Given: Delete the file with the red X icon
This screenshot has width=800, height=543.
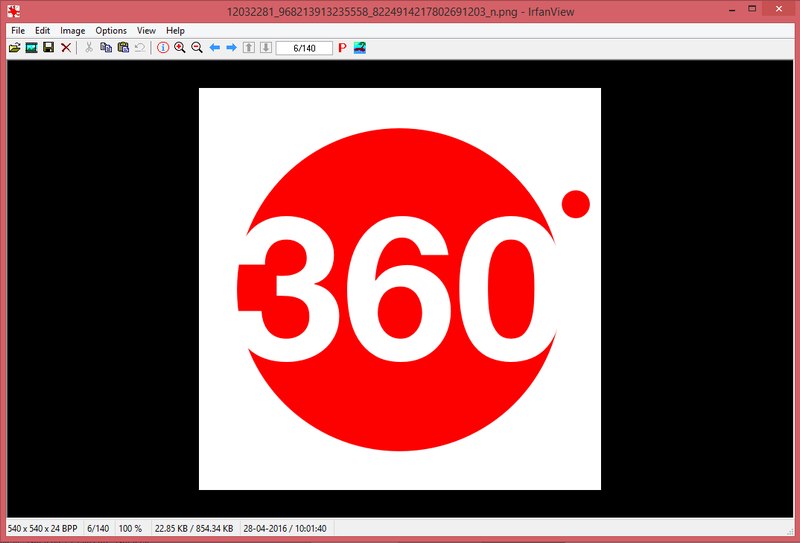Looking at the screenshot, I should pos(66,48).
